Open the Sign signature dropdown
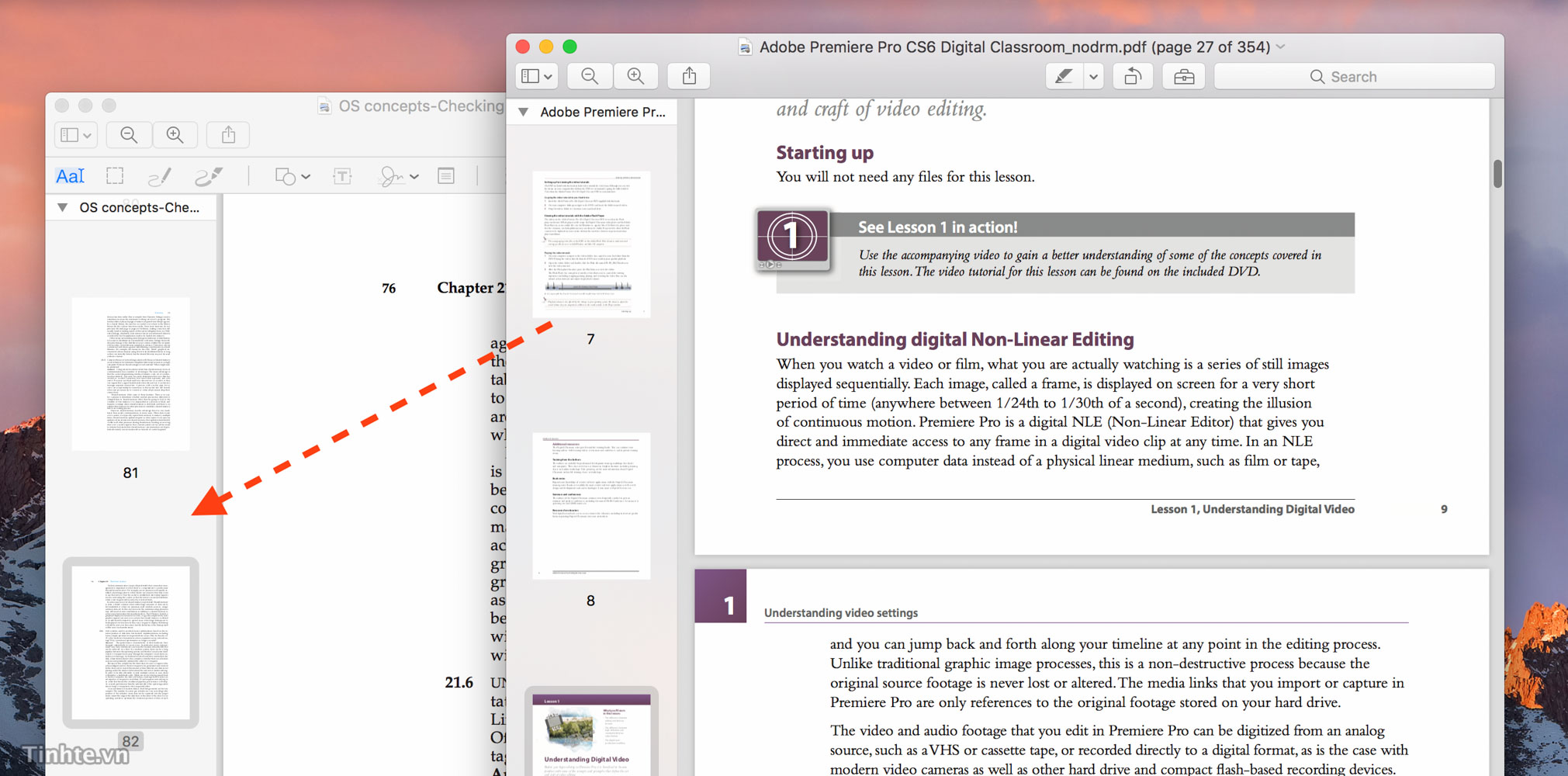 tap(398, 177)
